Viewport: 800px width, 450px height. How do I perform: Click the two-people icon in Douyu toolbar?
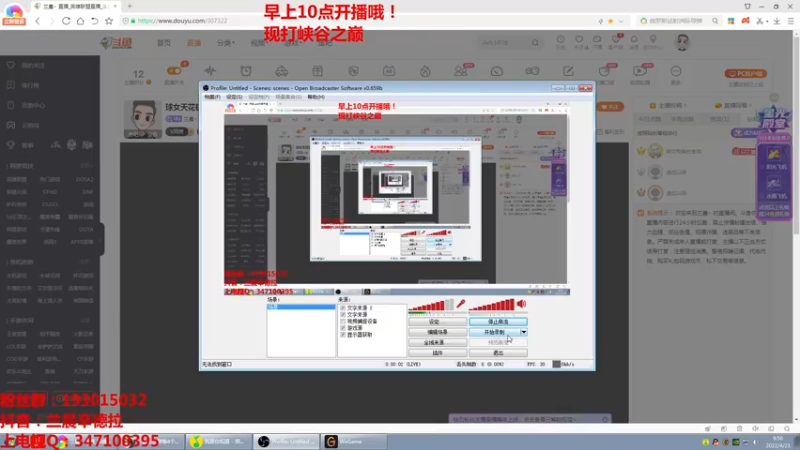461,71
